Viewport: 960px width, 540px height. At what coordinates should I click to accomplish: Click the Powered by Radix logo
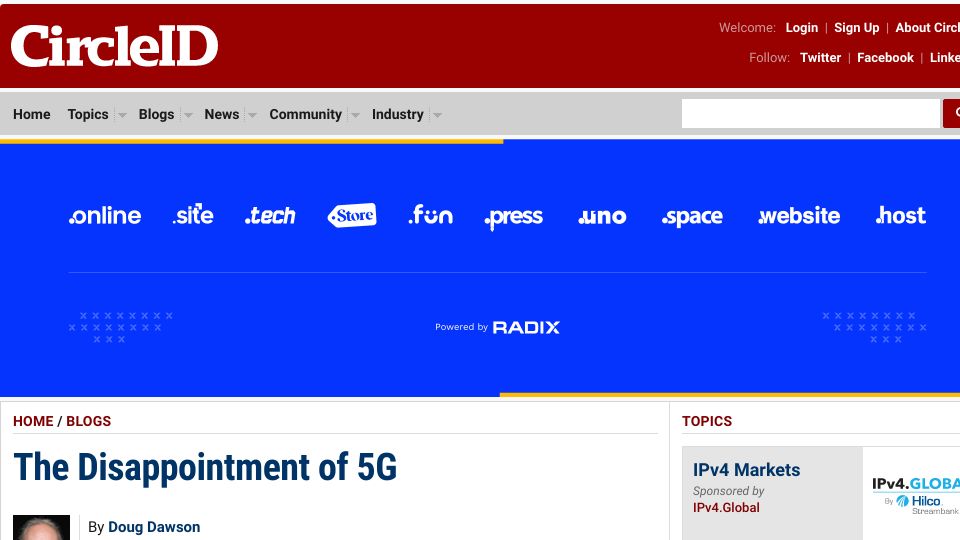click(497, 328)
